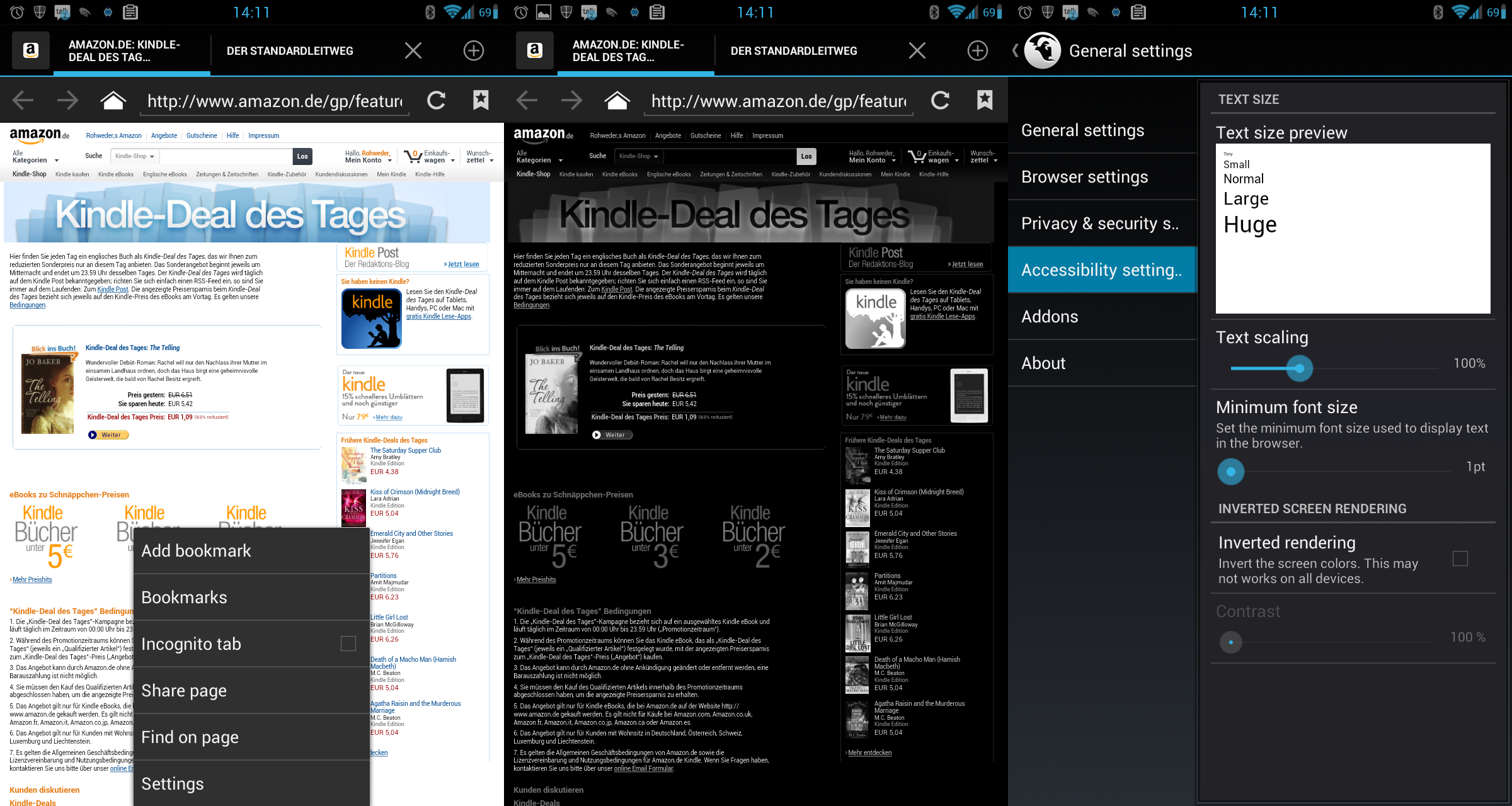
Task: Open the About settings entry
Action: coord(1102,363)
